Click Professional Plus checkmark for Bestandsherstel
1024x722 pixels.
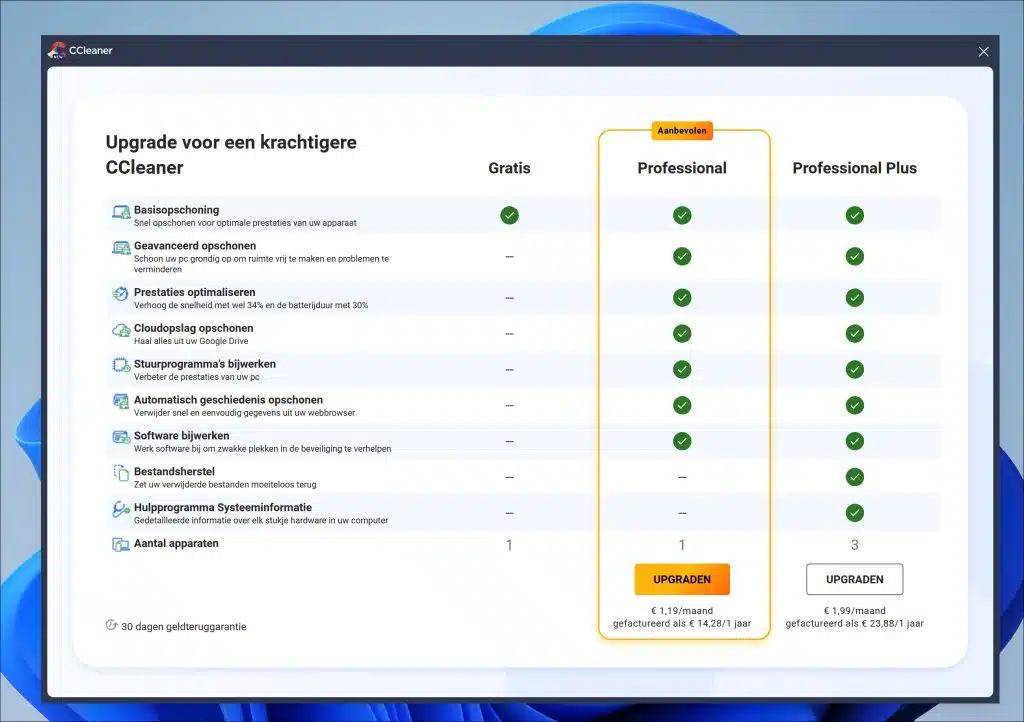pos(854,477)
